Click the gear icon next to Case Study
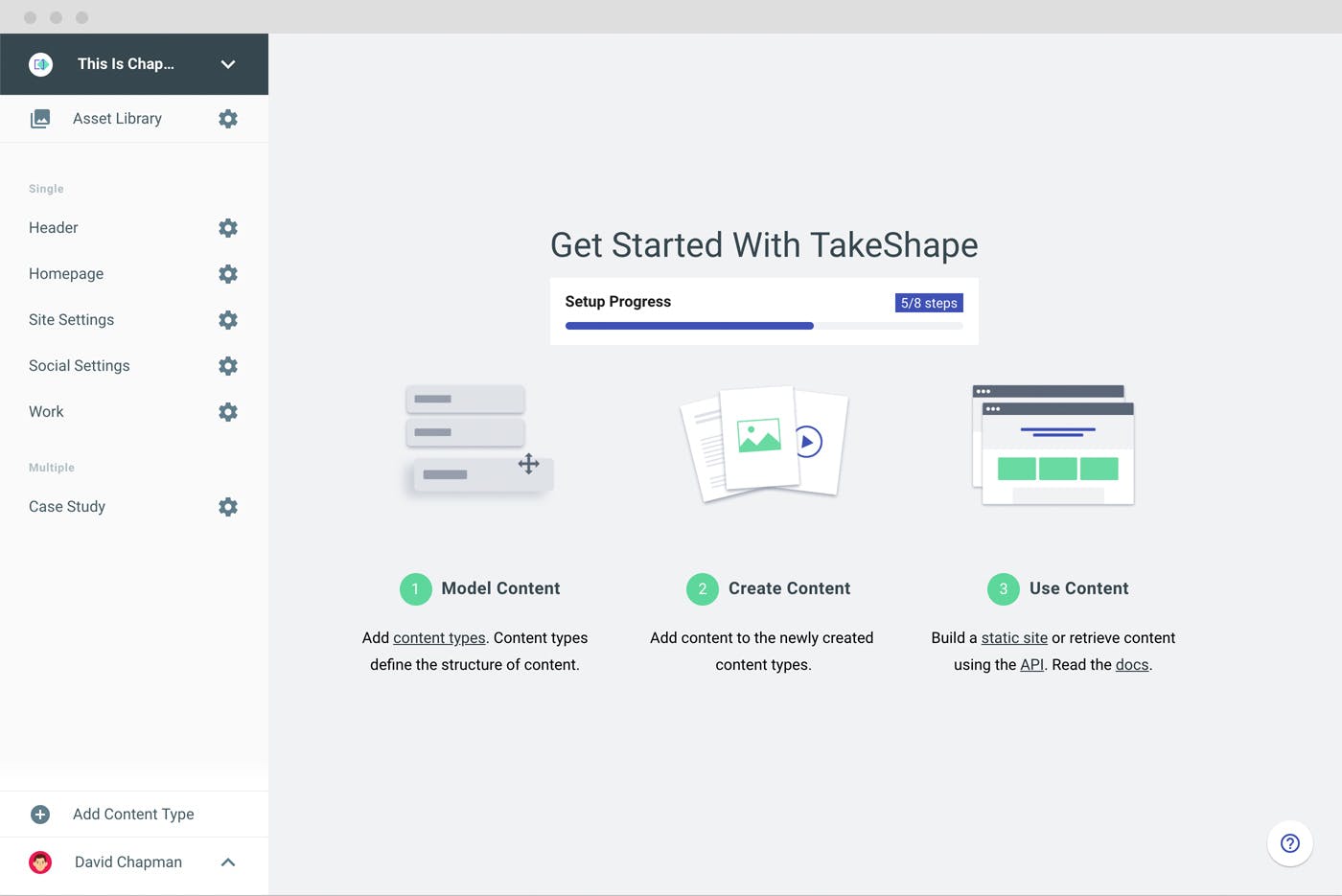Image resolution: width=1342 pixels, height=896 pixels. (228, 507)
